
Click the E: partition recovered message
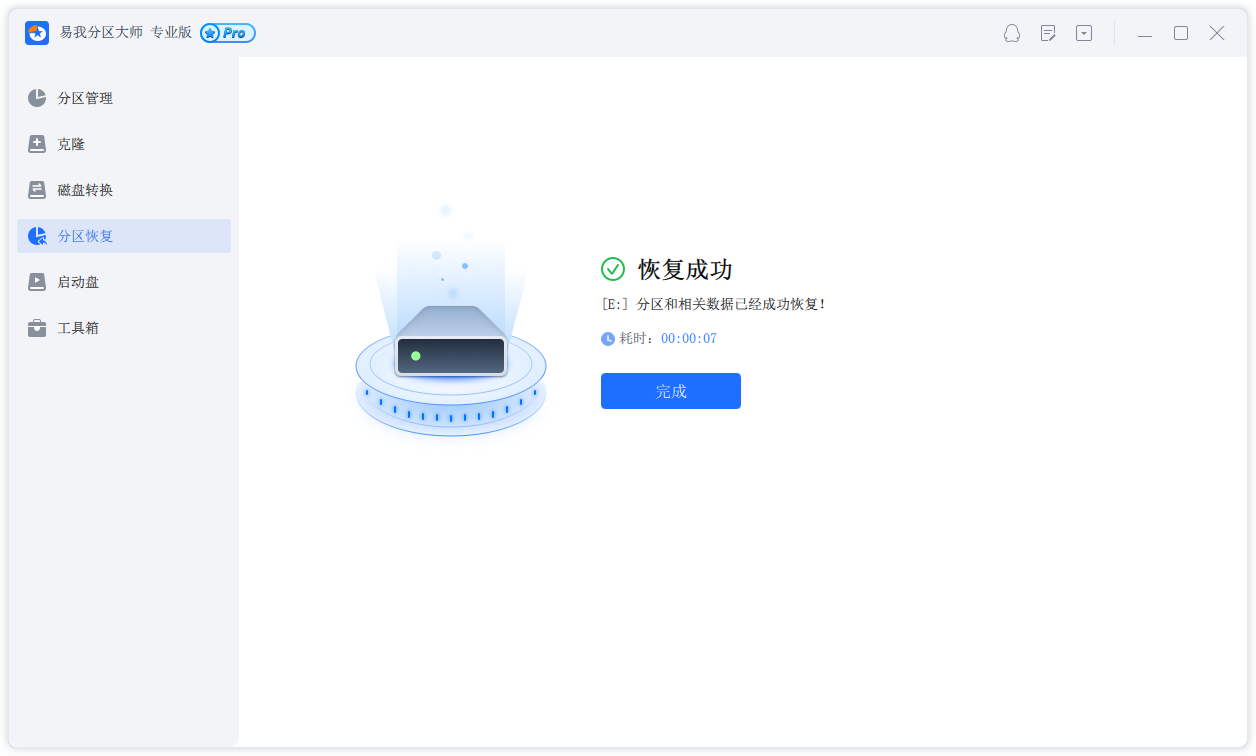[x=714, y=304]
